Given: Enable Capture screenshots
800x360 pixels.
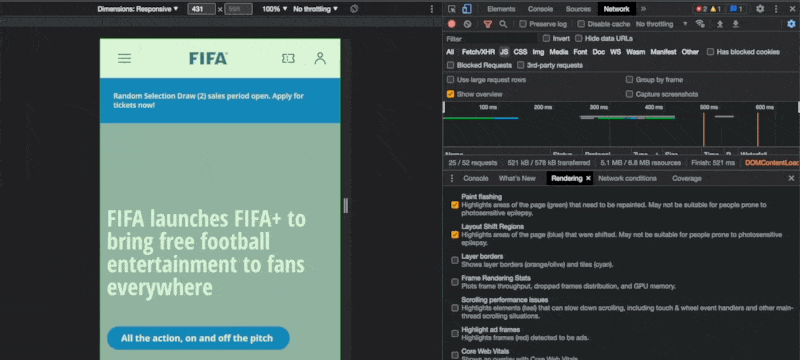Looking at the screenshot, I should click(630, 94).
